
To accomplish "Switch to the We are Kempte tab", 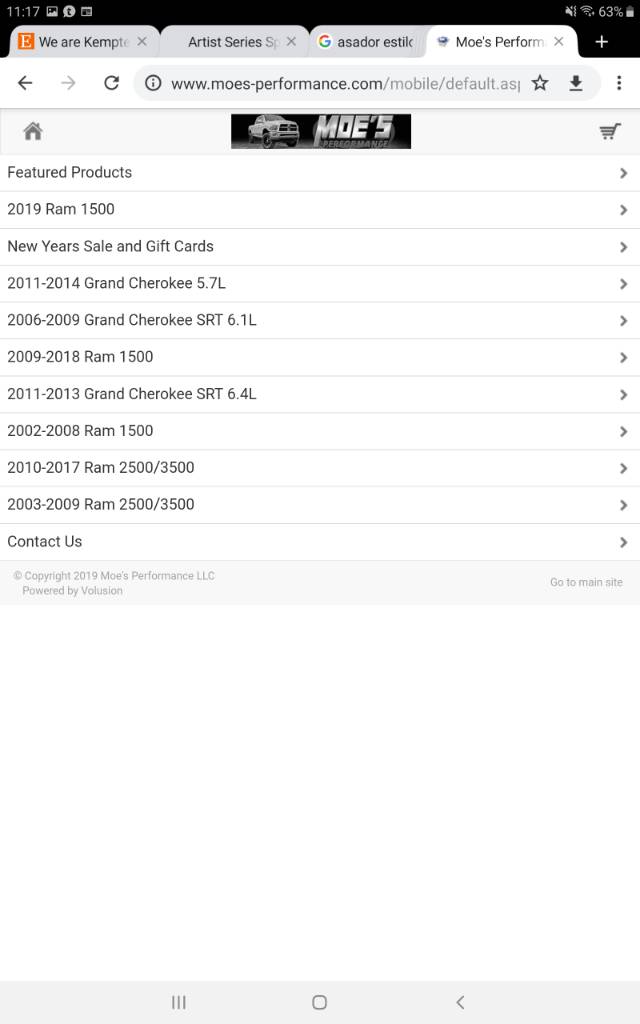I will (83, 42).
